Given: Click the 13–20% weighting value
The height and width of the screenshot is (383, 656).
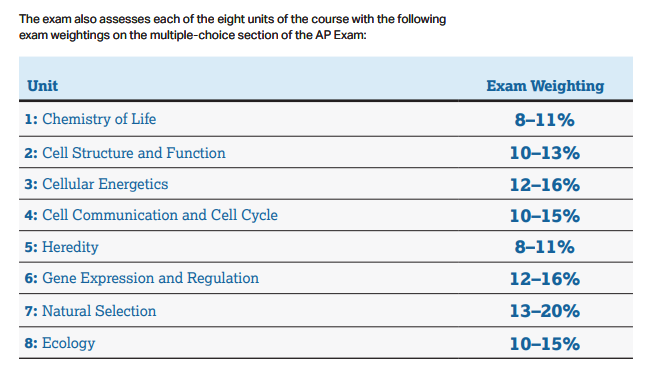Looking at the screenshot, I should (545, 311).
